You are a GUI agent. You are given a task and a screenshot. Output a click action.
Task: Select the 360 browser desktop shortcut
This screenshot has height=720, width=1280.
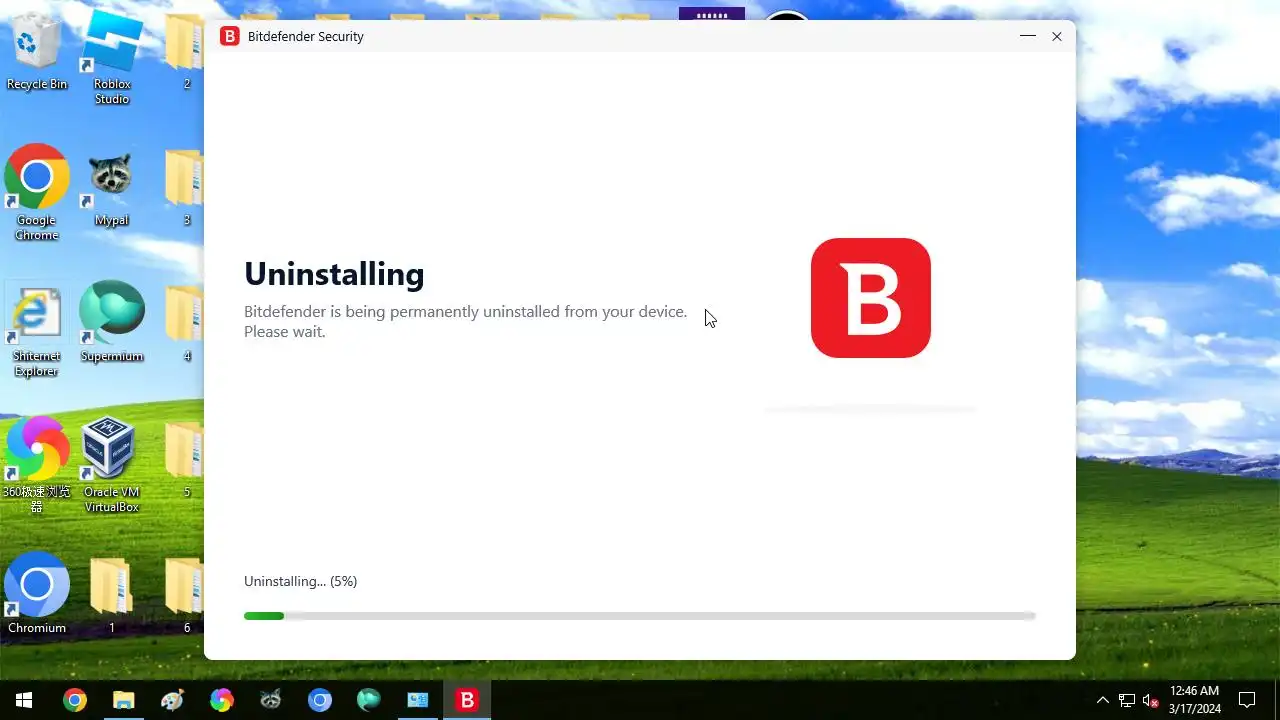[37, 465]
